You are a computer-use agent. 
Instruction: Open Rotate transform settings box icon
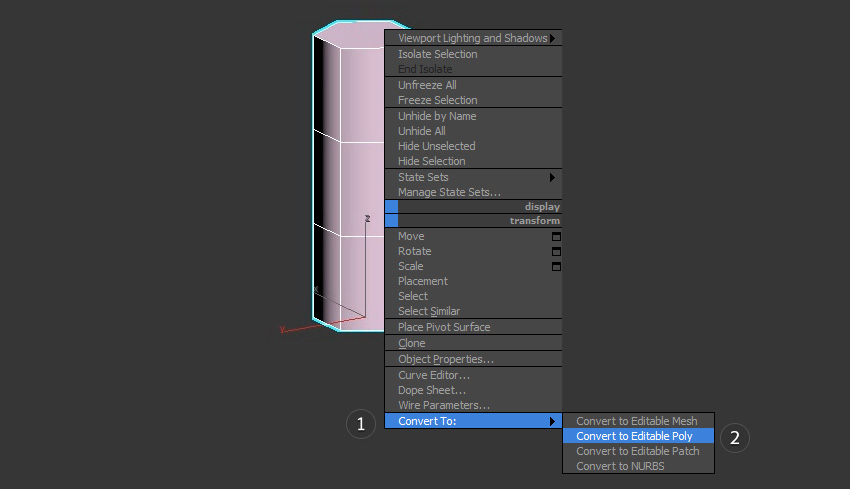pyautogui.click(x=556, y=252)
